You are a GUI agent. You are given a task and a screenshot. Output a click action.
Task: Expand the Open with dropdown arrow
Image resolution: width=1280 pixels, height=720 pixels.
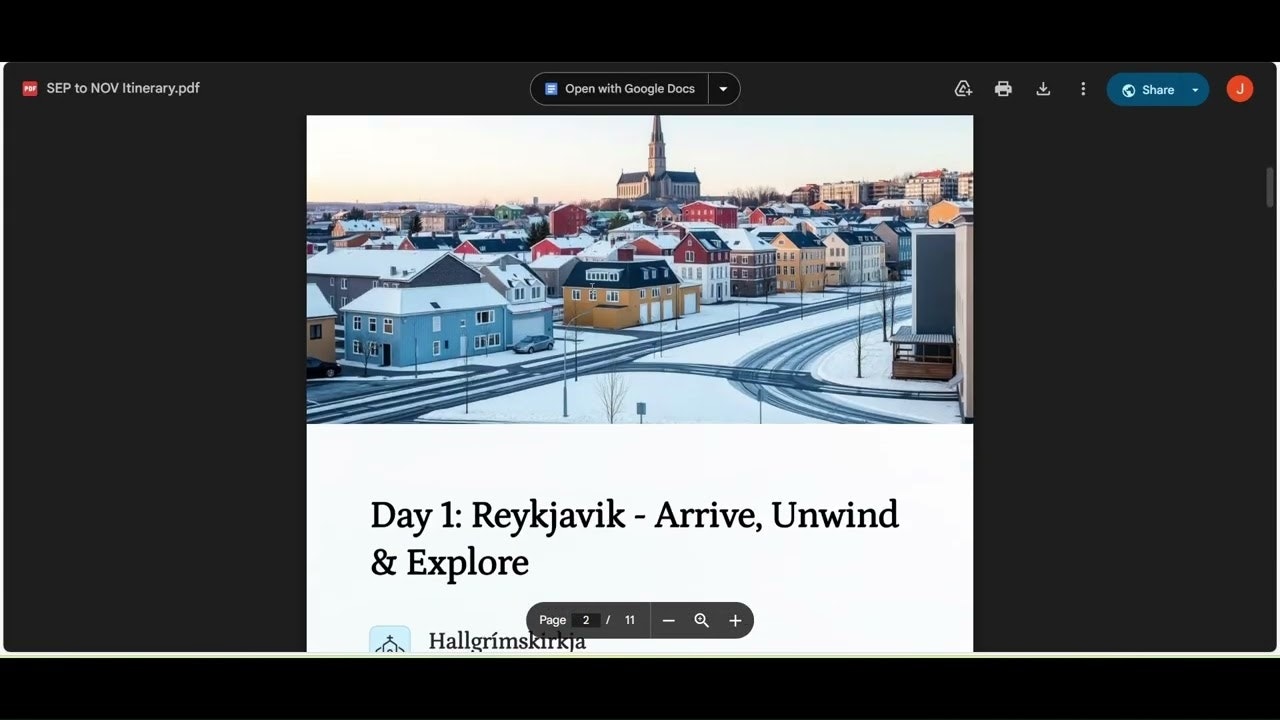[724, 89]
